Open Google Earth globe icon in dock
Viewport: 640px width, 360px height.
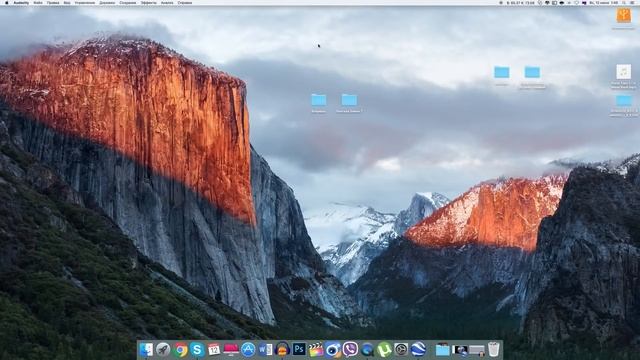(x=418, y=349)
